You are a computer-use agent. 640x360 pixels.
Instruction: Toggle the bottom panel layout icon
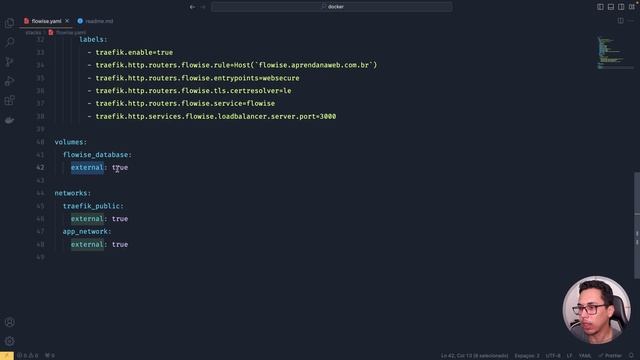[x=611, y=7]
